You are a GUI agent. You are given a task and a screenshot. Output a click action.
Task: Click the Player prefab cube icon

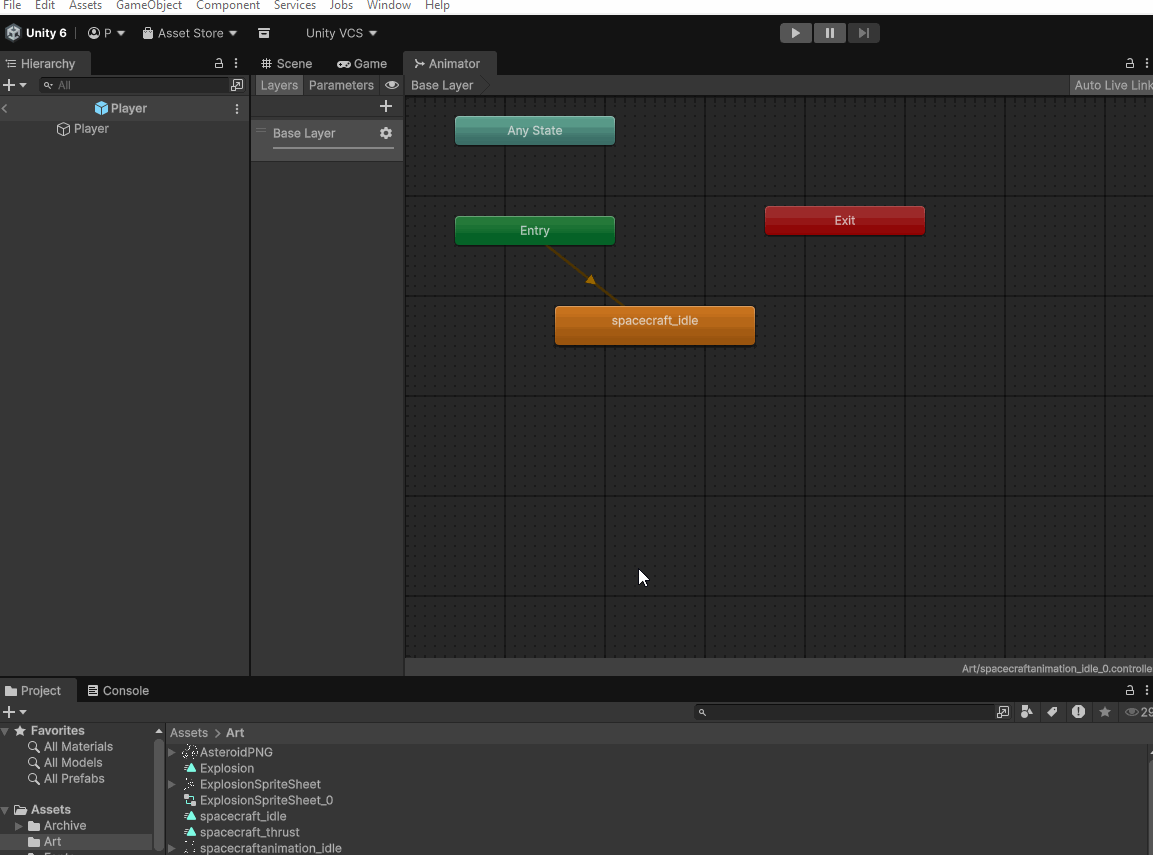(x=101, y=108)
